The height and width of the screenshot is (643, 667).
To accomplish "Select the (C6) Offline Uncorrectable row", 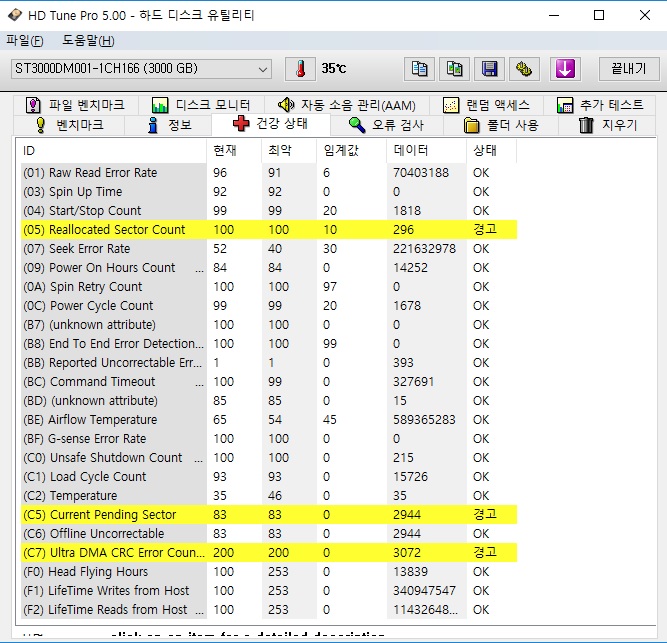I will (x=269, y=534).
